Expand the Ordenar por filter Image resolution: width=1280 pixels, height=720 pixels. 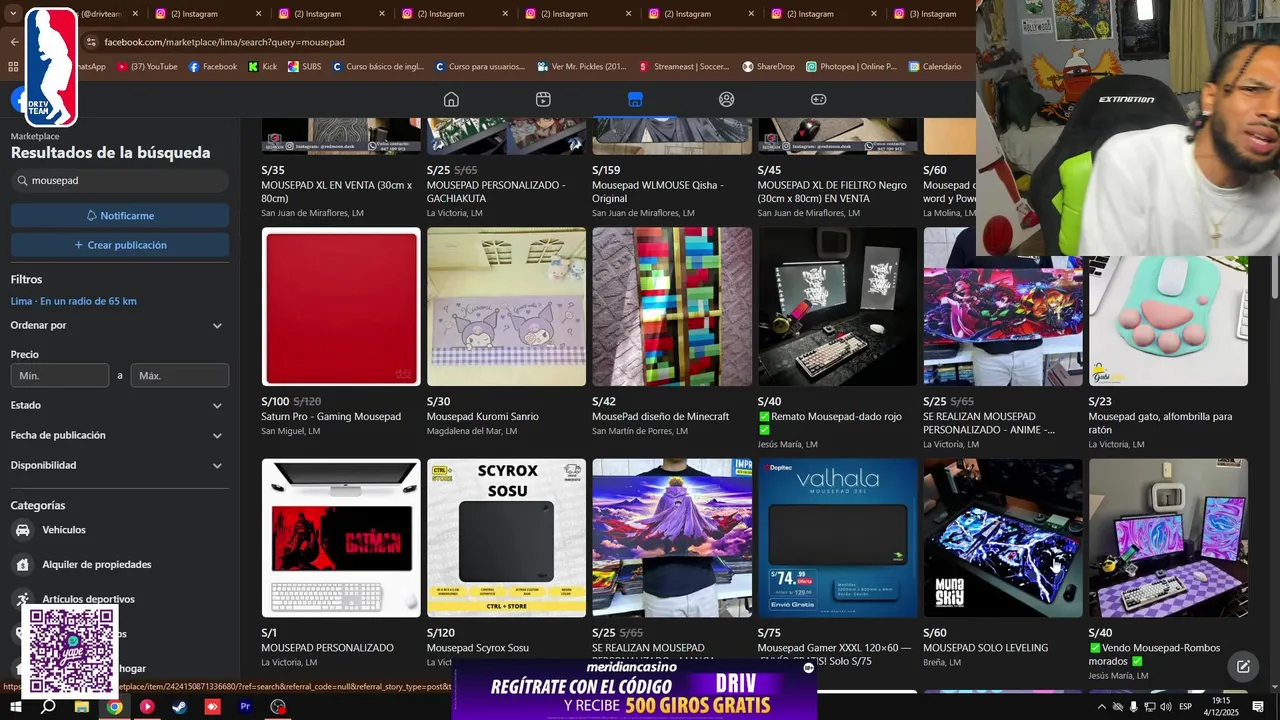tap(120, 325)
